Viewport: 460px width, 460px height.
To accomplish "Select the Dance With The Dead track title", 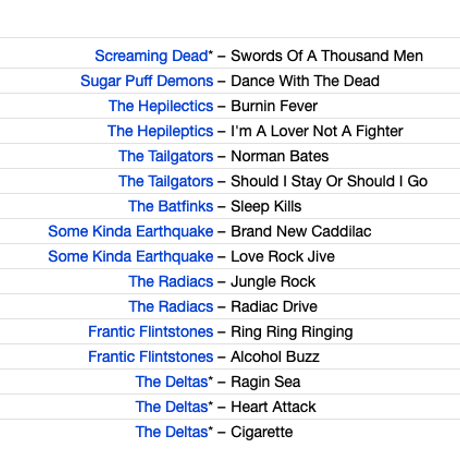I will (305, 81).
